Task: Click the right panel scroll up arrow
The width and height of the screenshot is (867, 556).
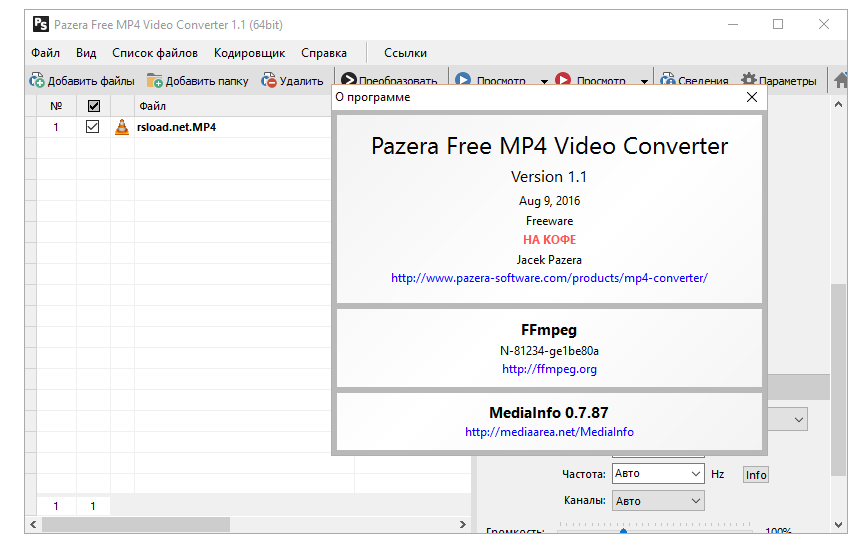Action: (x=838, y=104)
